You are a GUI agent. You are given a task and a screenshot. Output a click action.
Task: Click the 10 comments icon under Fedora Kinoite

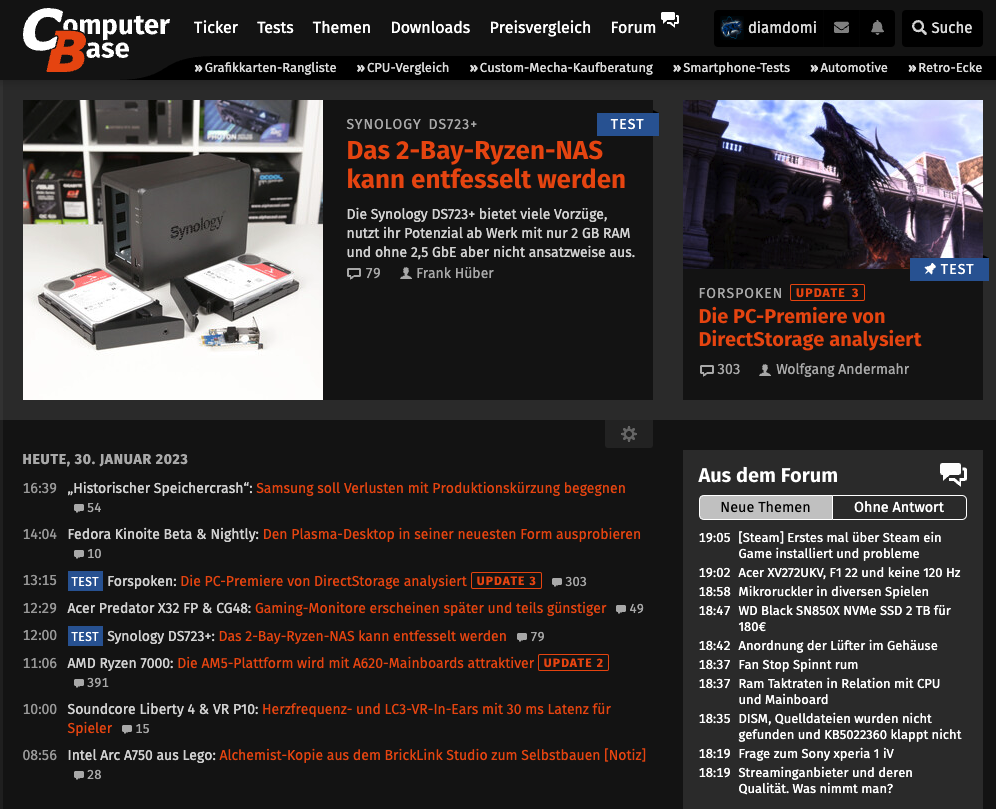(87, 554)
